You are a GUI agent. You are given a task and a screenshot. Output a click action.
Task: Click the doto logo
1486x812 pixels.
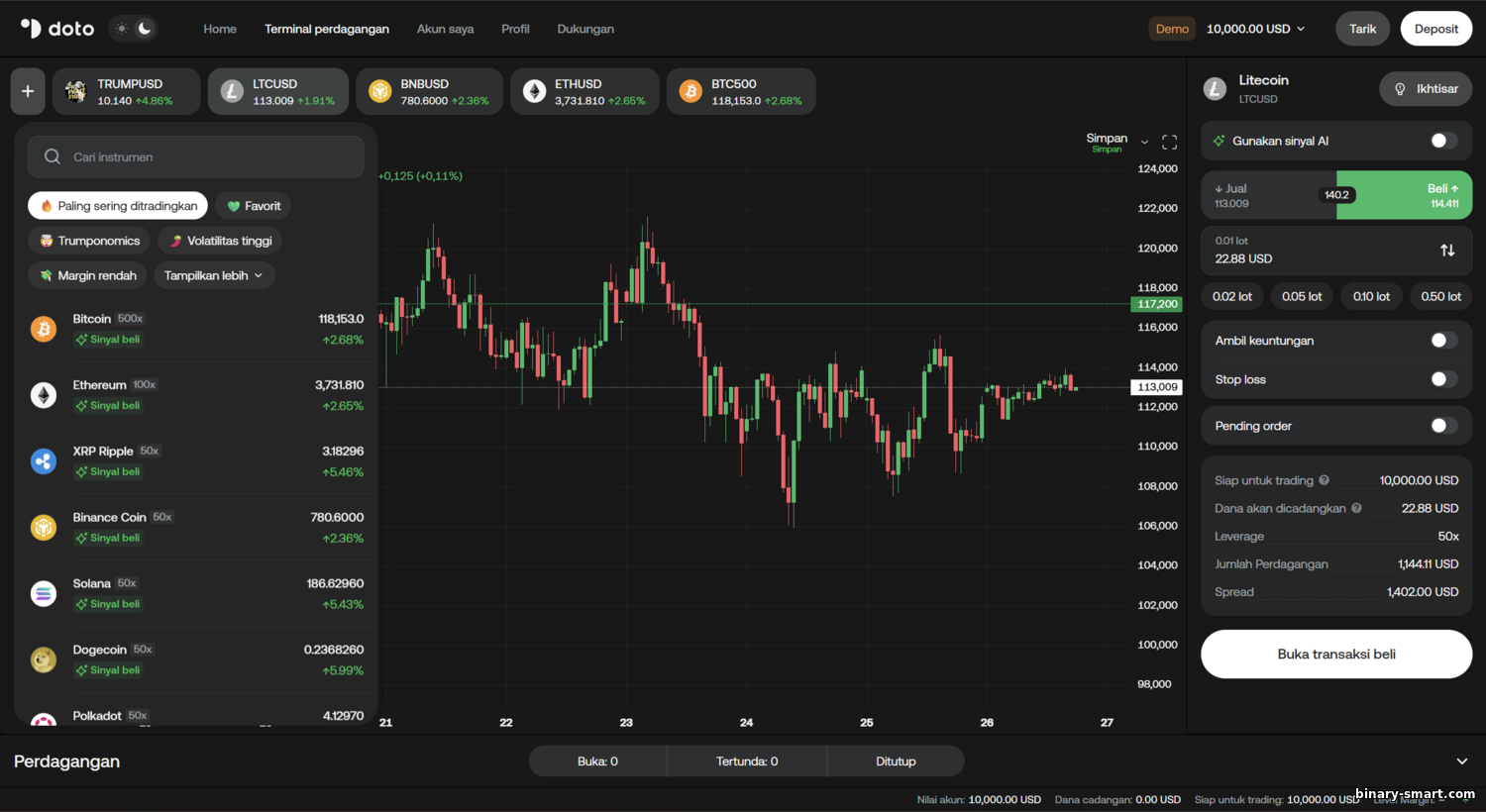[x=57, y=29]
